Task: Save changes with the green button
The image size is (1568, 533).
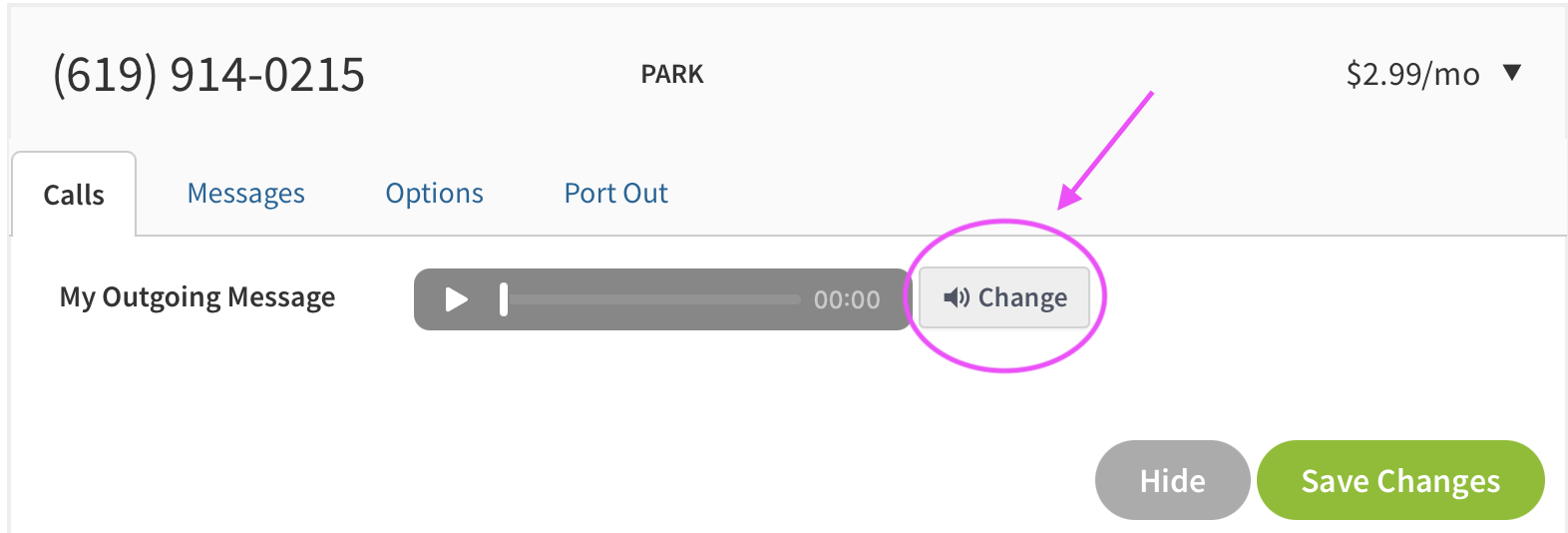Action: pyautogui.click(x=1400, y=480)
